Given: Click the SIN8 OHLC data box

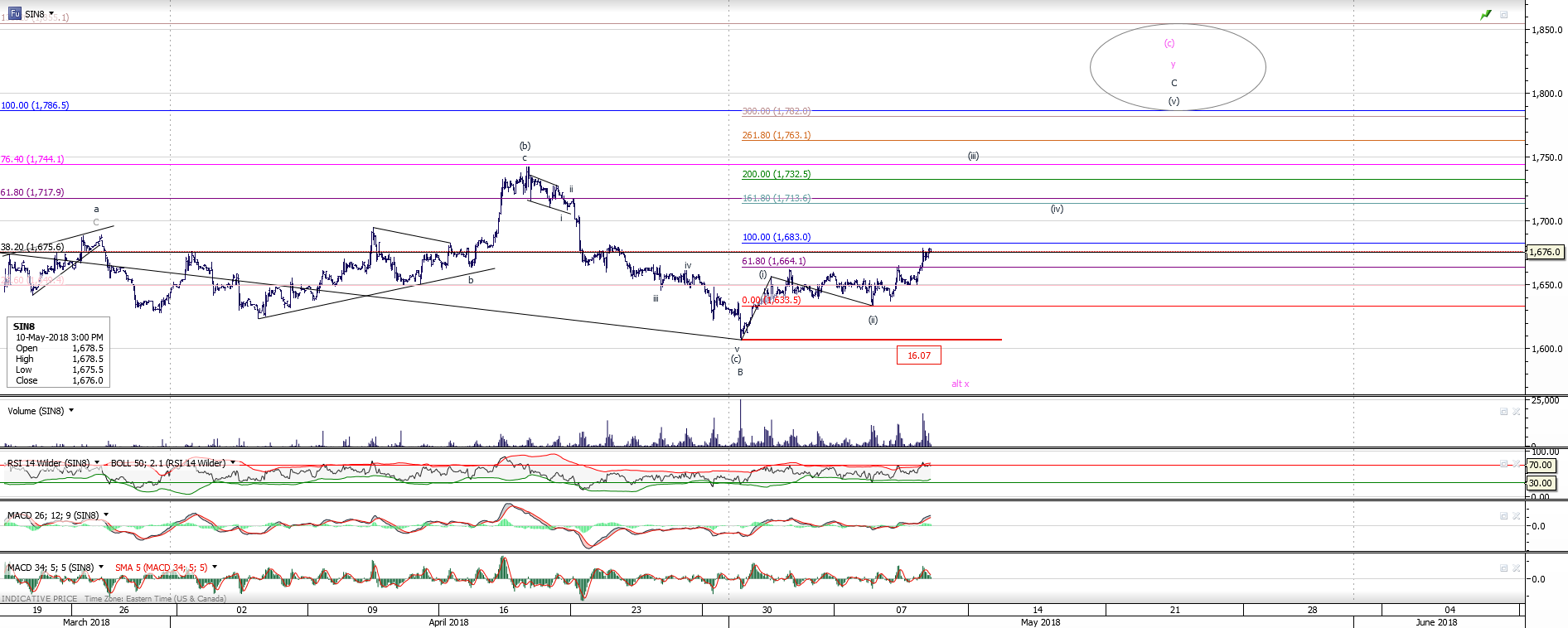Looking at the screenshot, I should coord(58,353).
